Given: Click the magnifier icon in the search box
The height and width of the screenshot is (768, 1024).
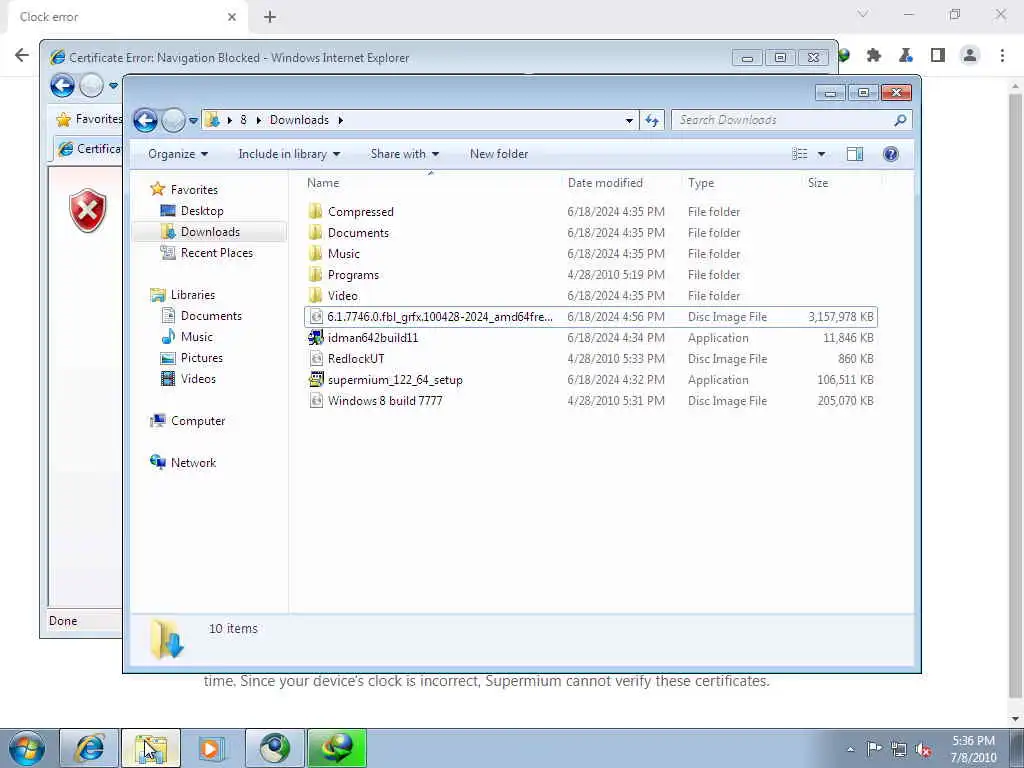Looking at the screenshot, I should click(x=900, y=120).
